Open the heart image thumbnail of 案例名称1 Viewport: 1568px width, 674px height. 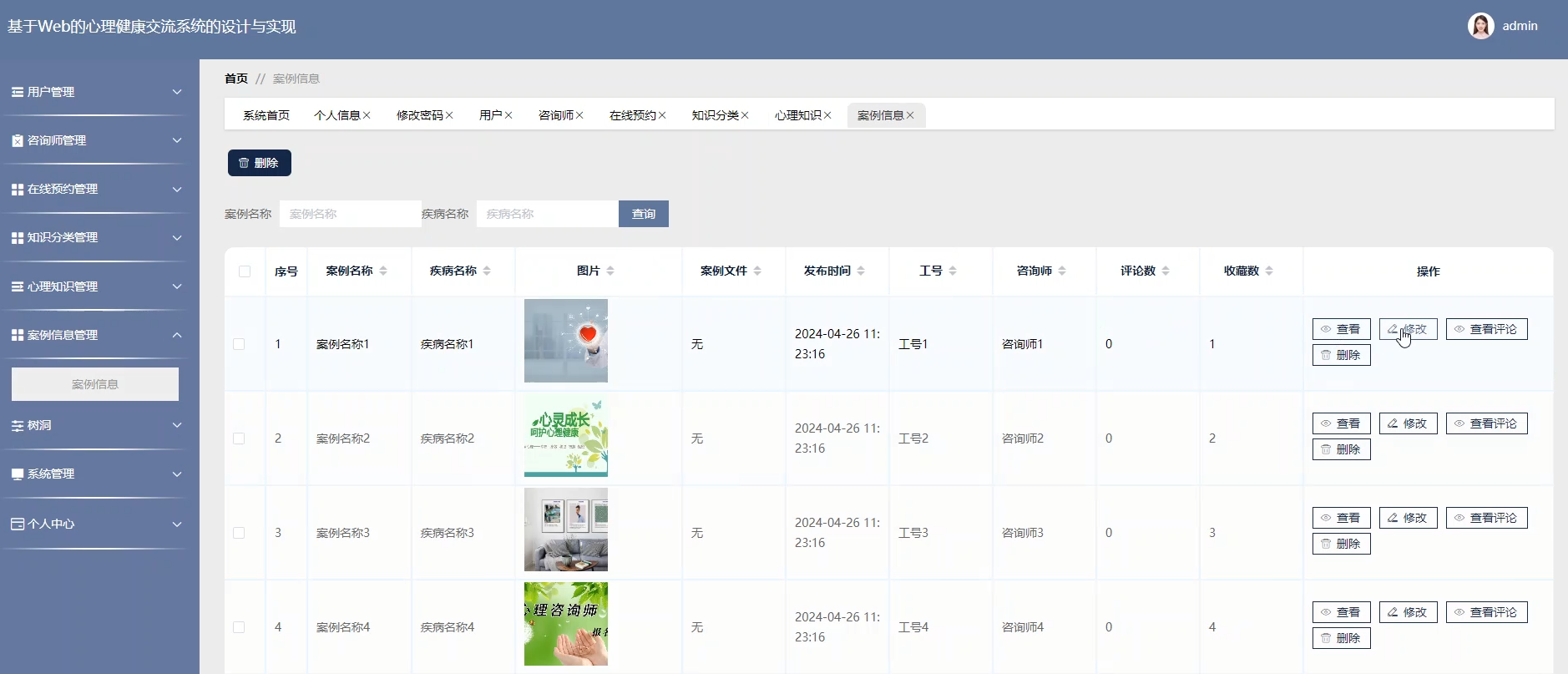pos(566,341)
